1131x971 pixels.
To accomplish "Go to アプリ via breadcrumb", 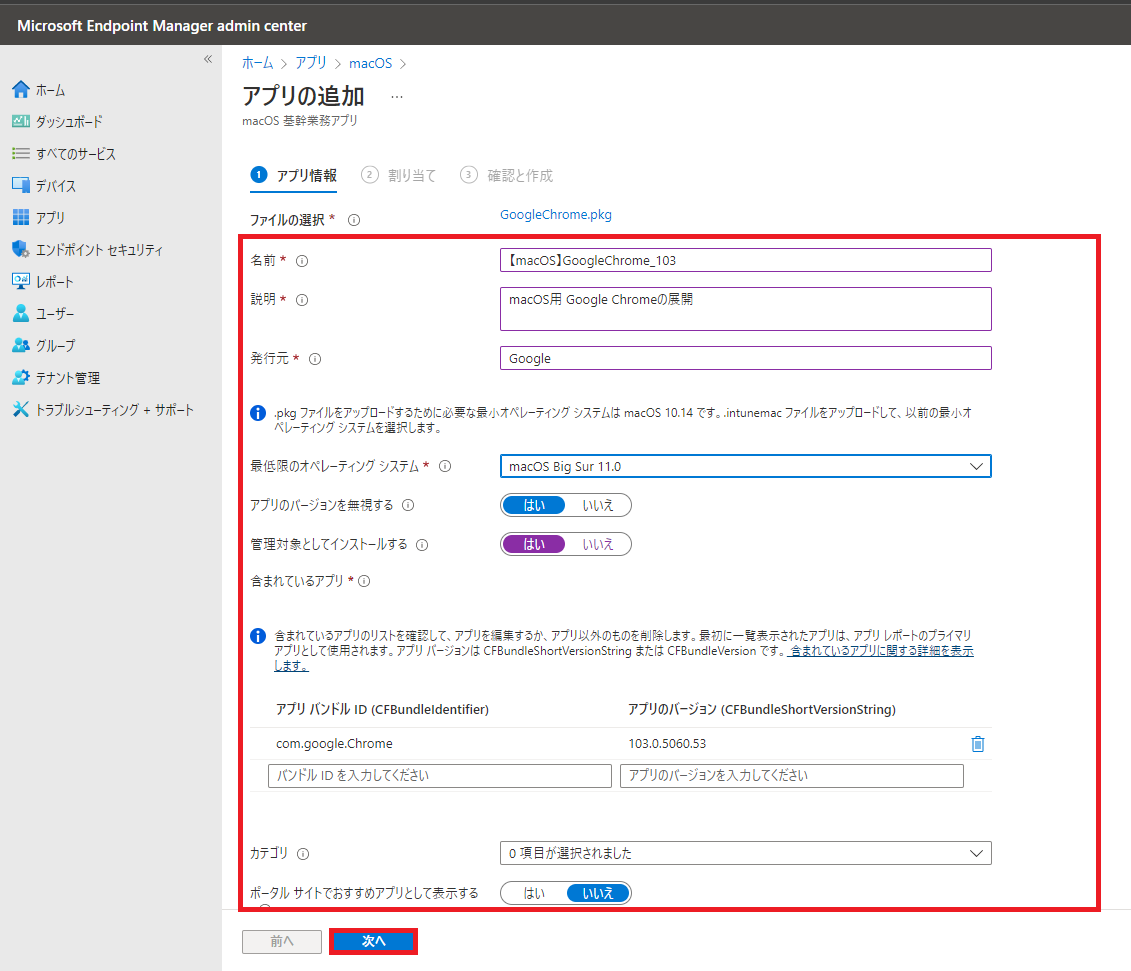I will [311, 63].
